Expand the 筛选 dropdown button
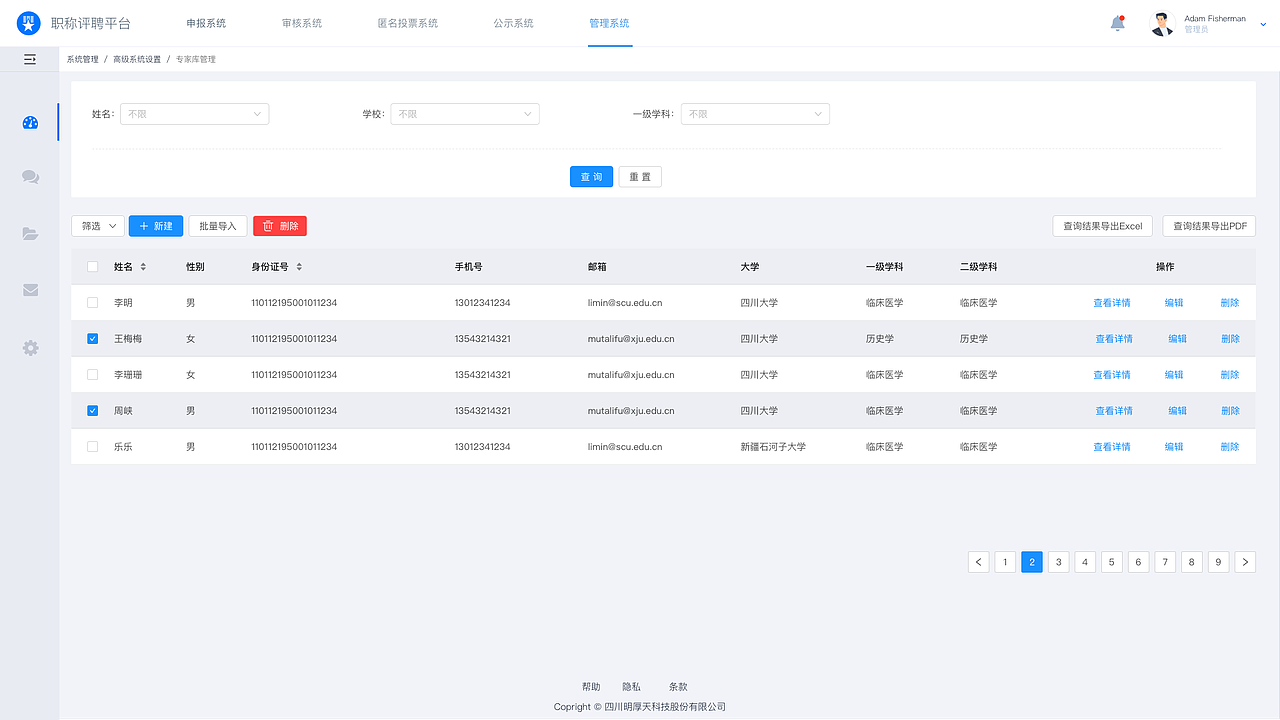Viewport: 1280px width, 720px height. (98, 226)
